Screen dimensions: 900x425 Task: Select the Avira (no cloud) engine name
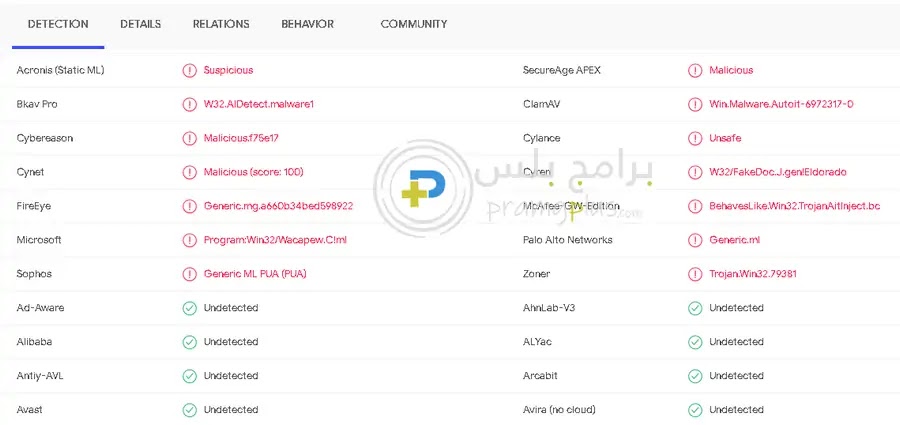559,409
